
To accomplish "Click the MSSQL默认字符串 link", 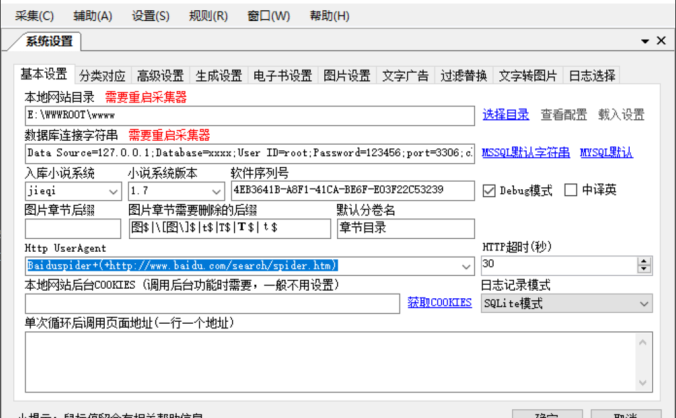I will (x=526, y=152).
